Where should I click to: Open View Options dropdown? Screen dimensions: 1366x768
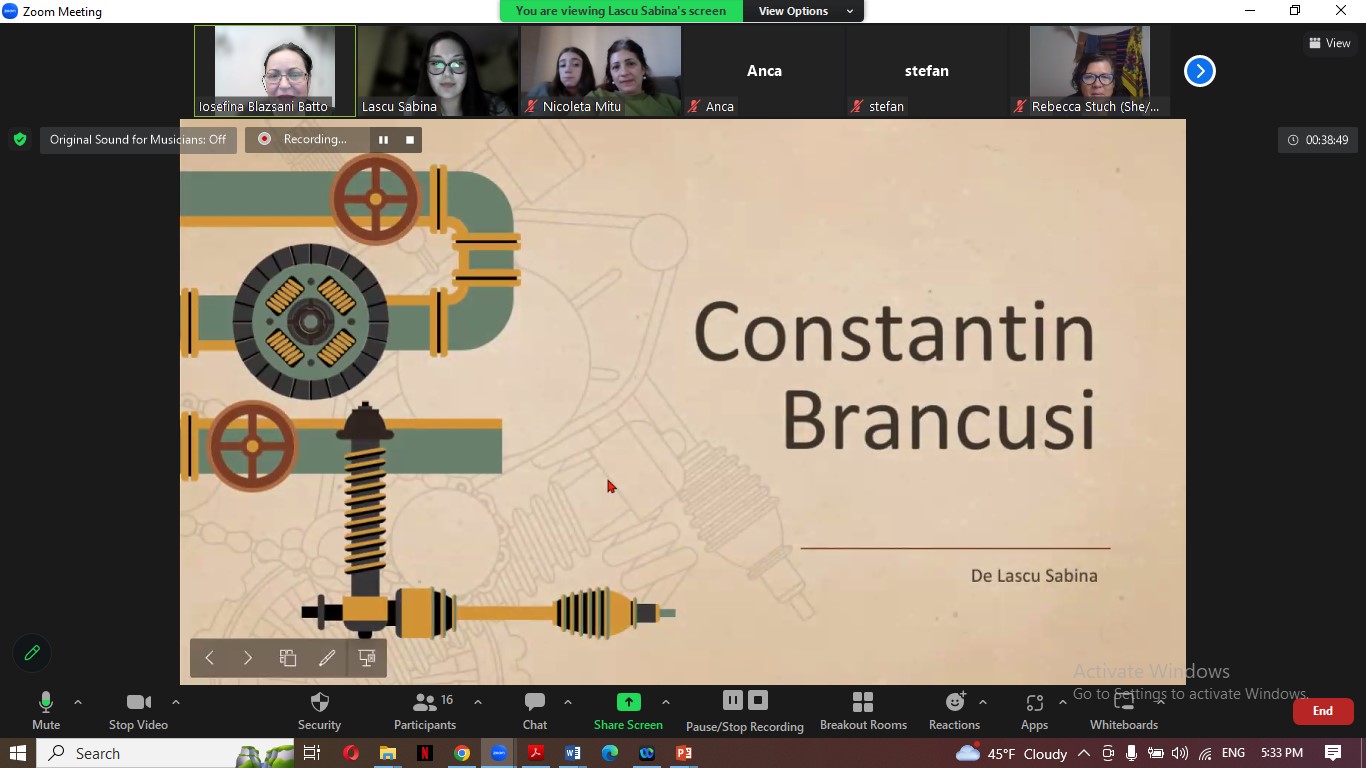click(x=805, y=11)
